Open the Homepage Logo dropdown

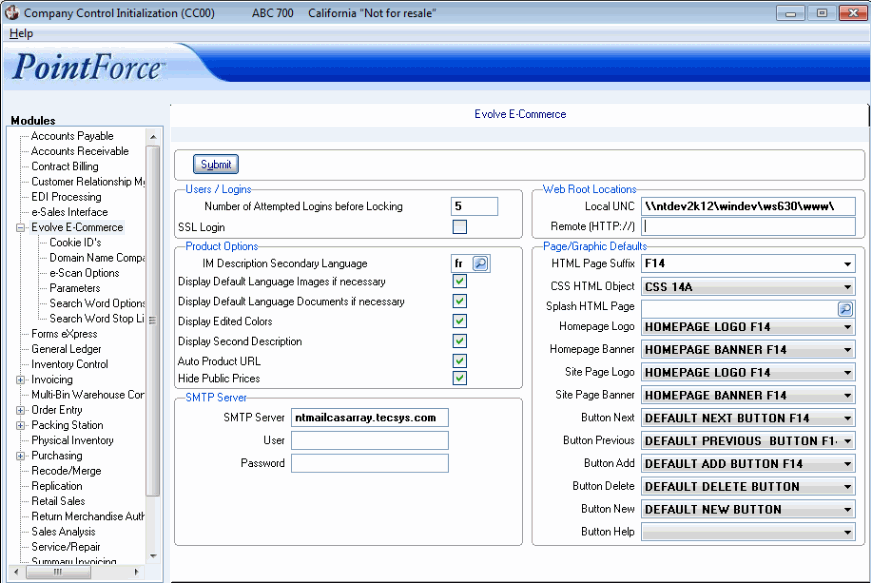pos(847,327)
